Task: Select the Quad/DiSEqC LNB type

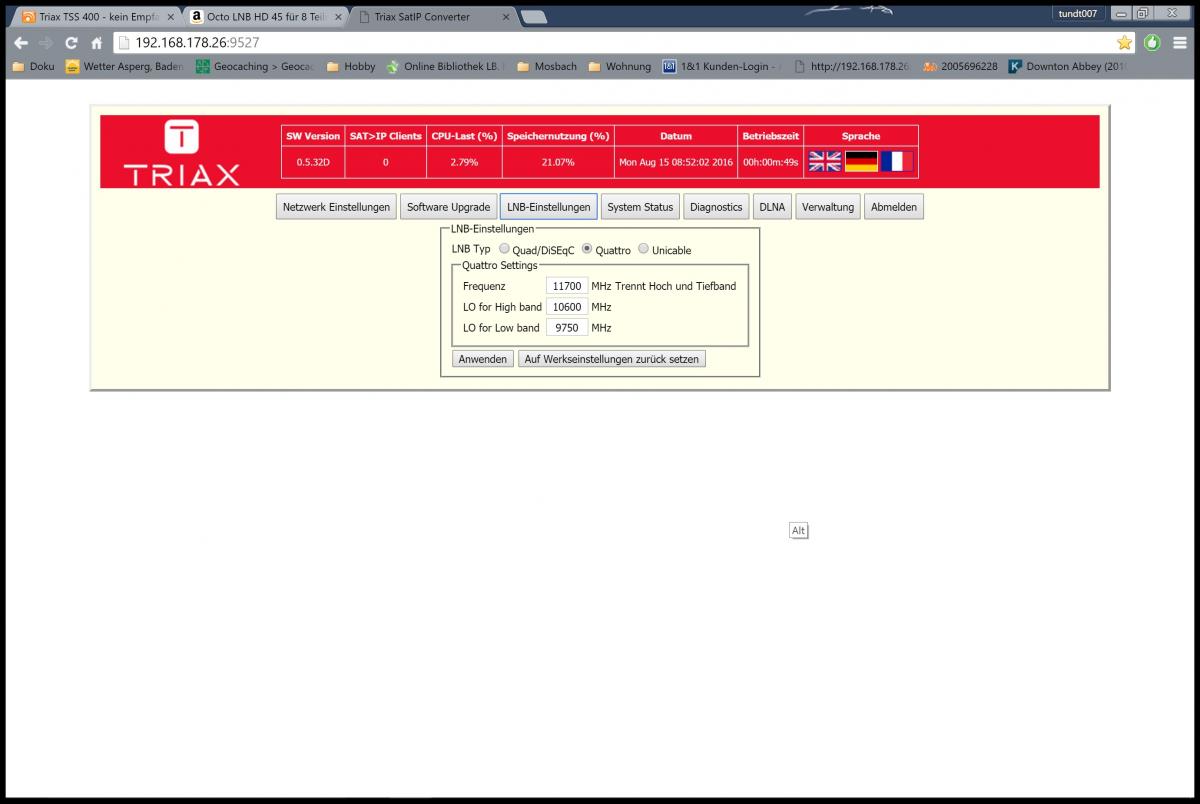Action: coord(504,249)
